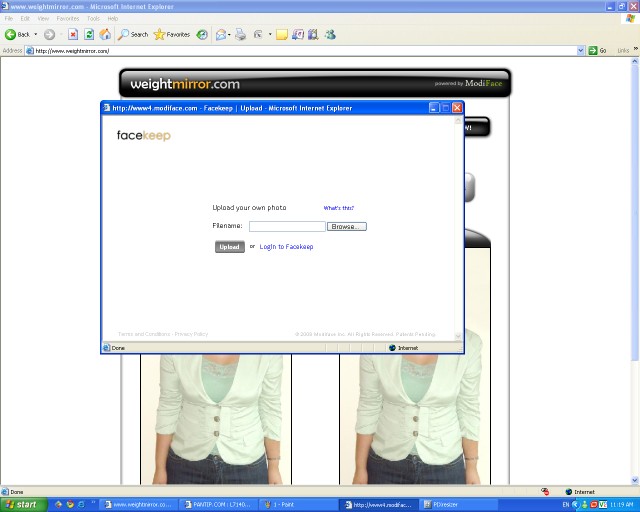Open the History pane from the toolbar
This screenshot has height=512, width=640.
click(x=202, y=35)
